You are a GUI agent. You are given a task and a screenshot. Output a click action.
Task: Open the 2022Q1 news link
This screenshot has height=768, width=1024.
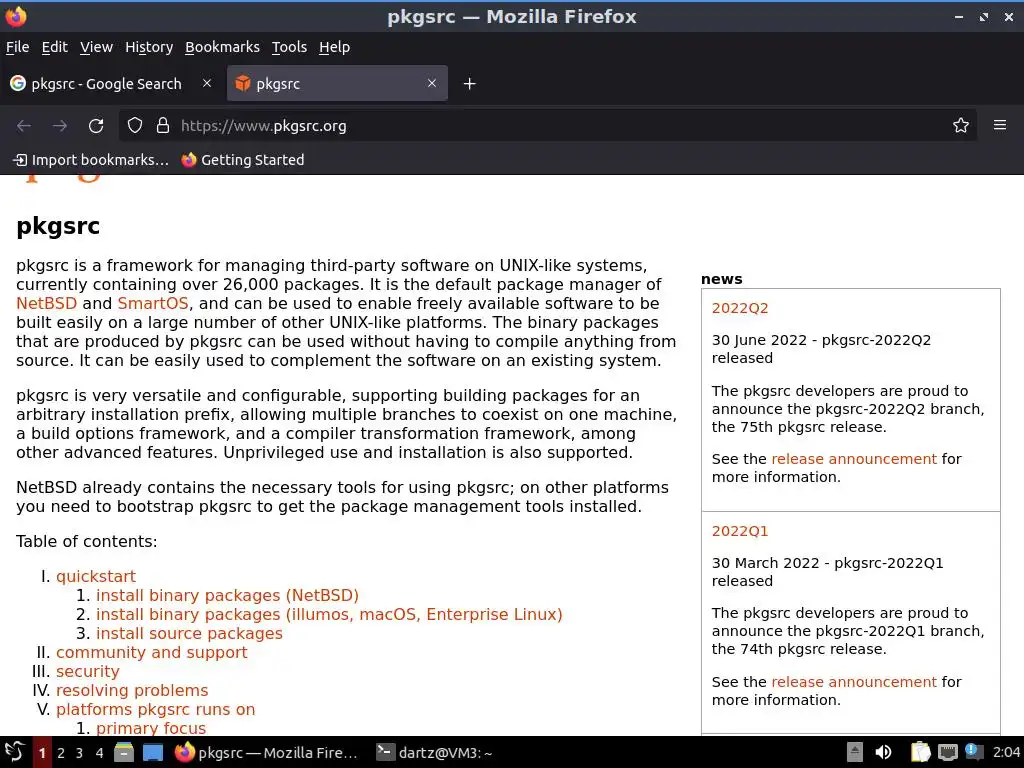(740, 531)
